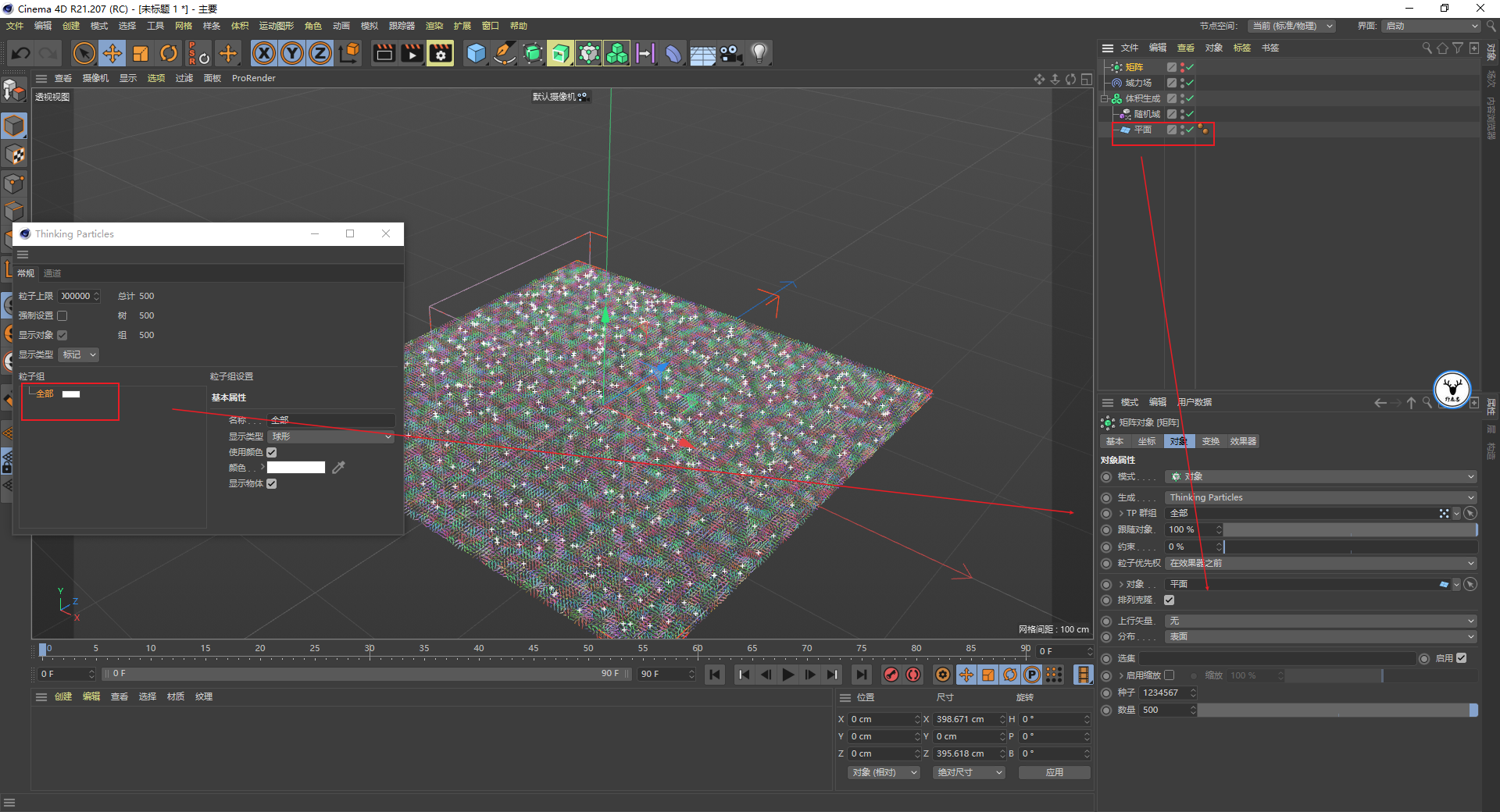Uncheck the 使用颜色 checkbox
Viewport: 1500px width, 812px height.
click(272, 452)
